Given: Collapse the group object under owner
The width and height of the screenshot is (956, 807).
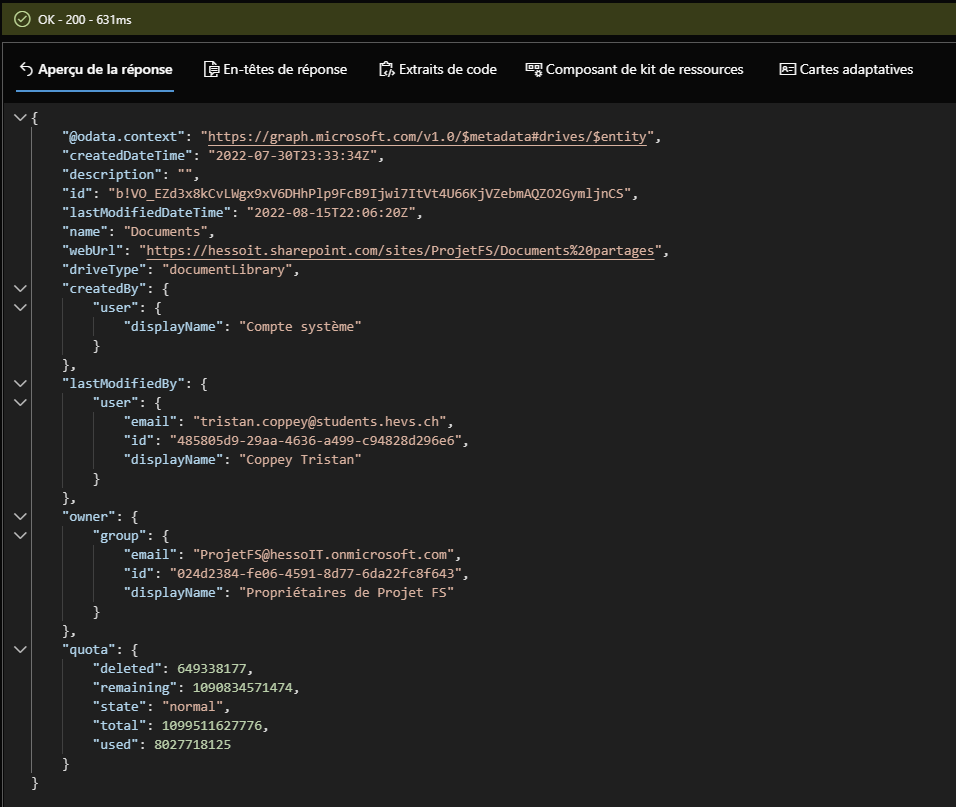Looking at the screenshot, I should pyautogui.click(x=20, y=535).
